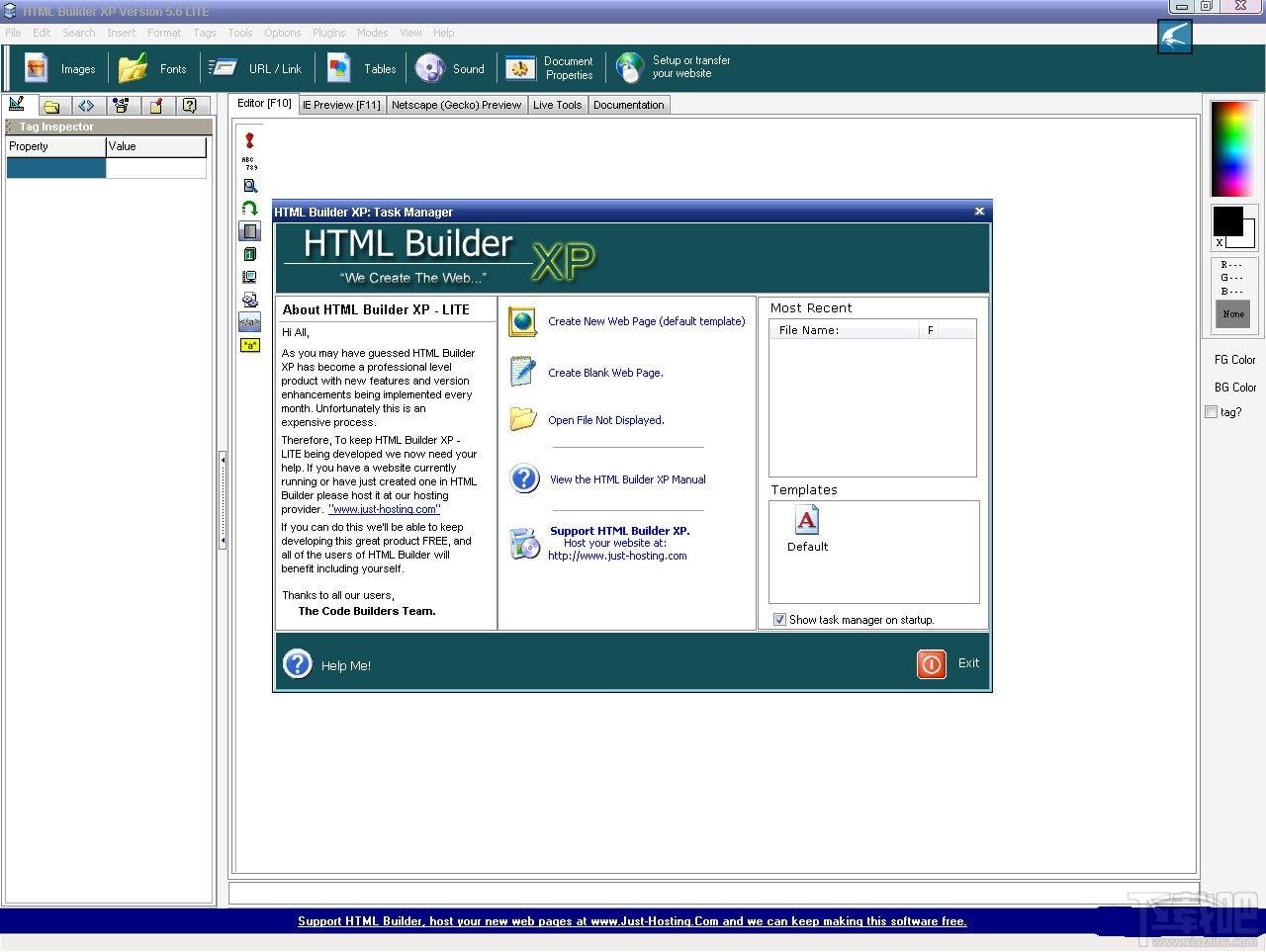Open the Tables toolbar icon
Screen dimensions: 1266x952
tap(339, 67)
